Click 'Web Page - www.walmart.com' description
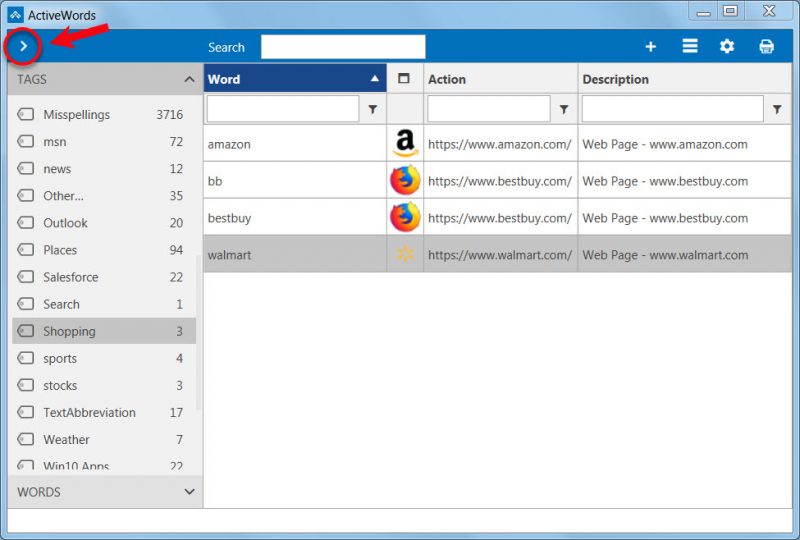The height and width of the screenshot is (540, 800). pyautogui.click(x=665, y=254)
